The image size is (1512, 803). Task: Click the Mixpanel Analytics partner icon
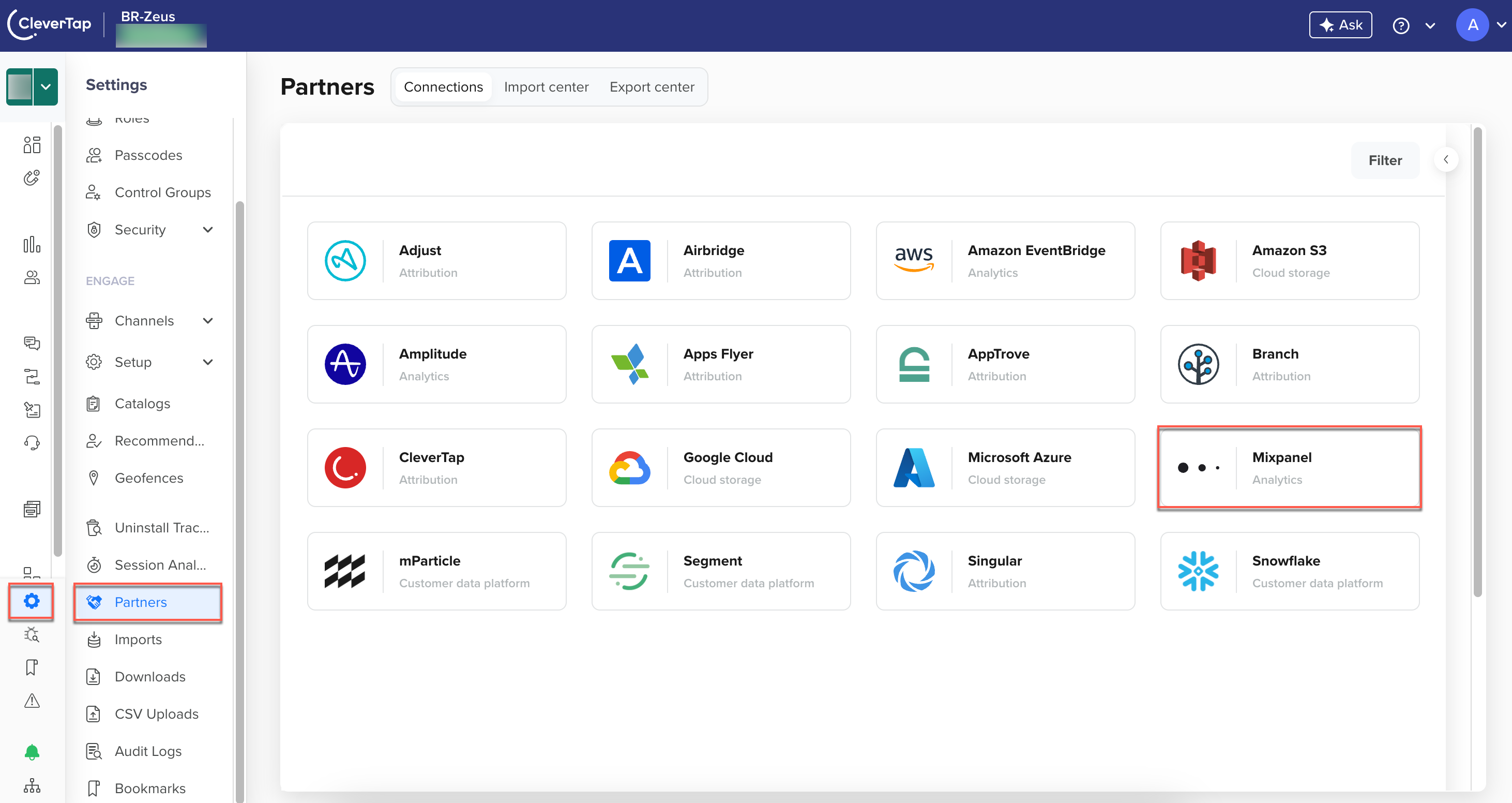[x=1197, y=467]
